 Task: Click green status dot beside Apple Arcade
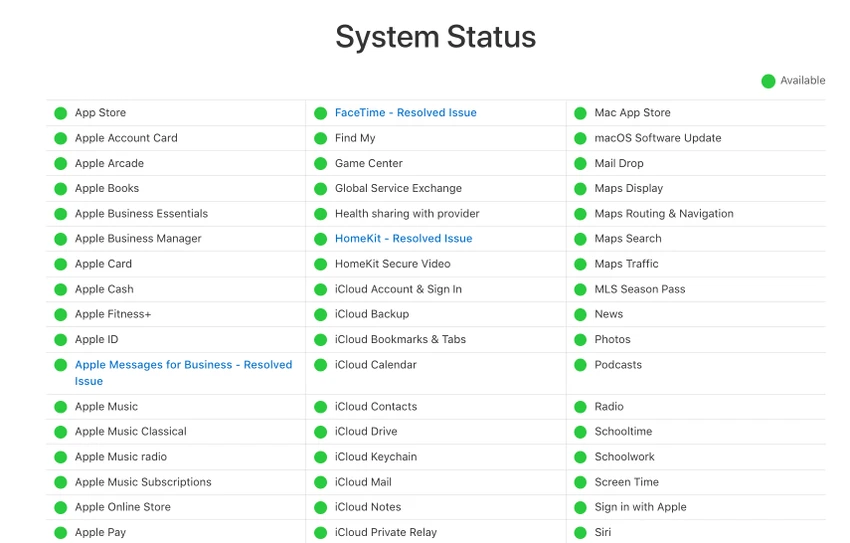(61, 164)
